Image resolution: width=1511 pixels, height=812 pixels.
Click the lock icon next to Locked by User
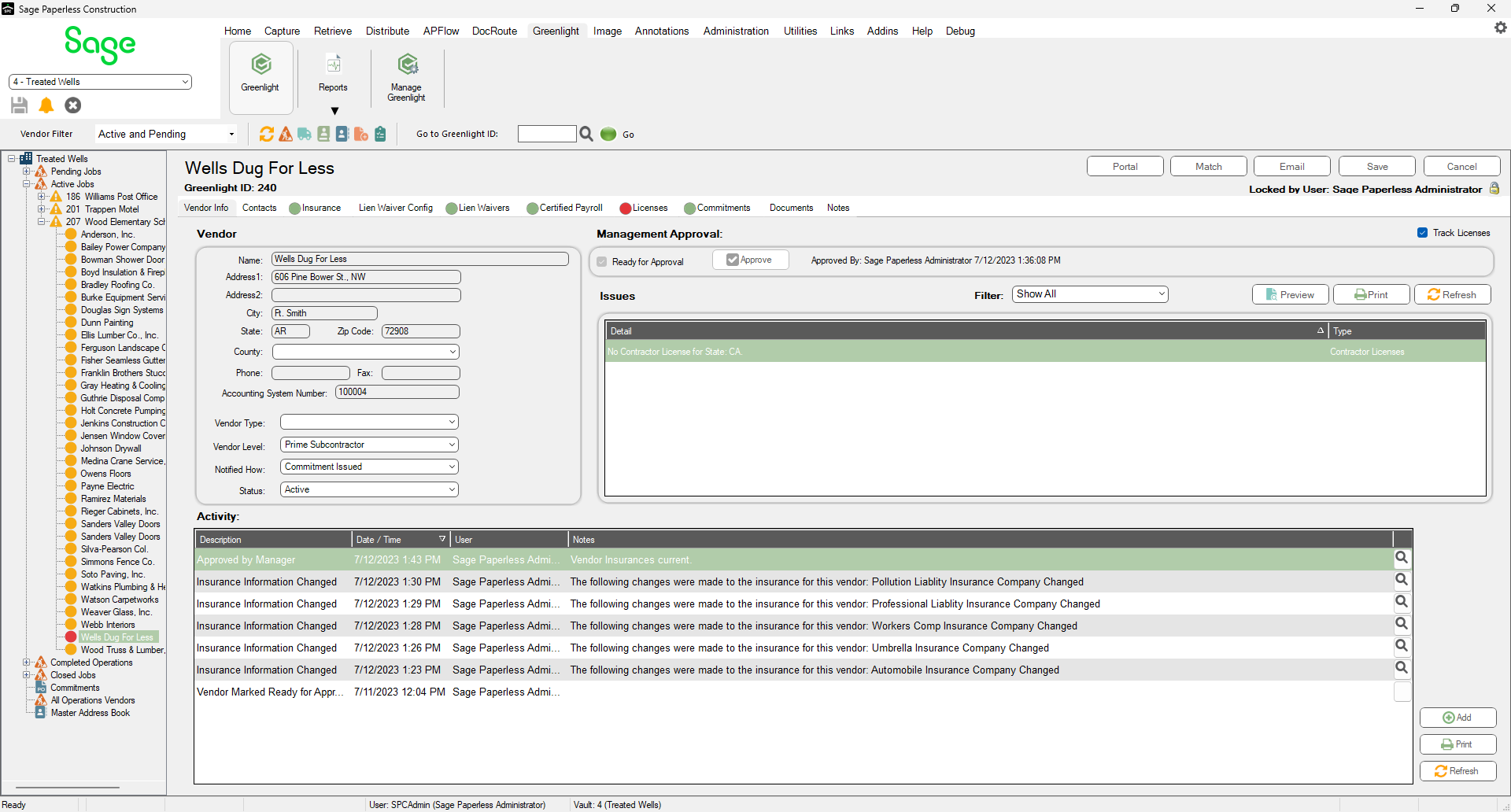(x=1494, y=189)
